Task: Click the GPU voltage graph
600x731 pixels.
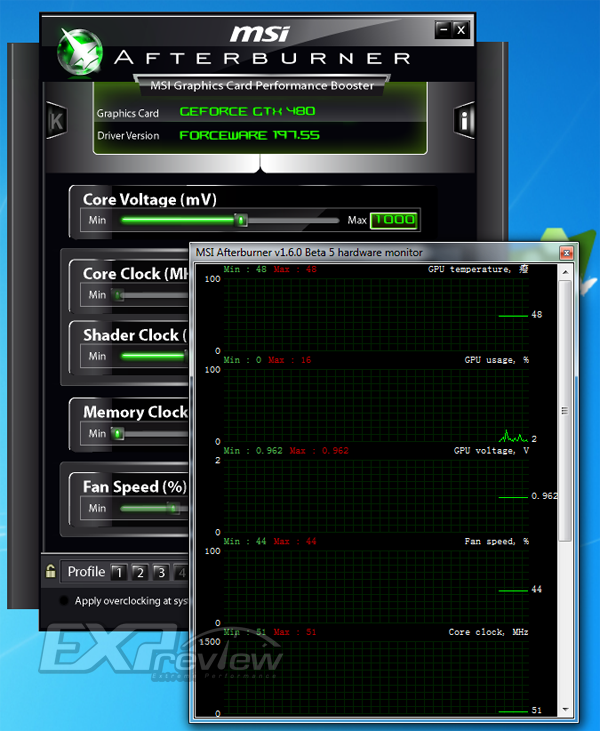Action: [x=376, y=496]
